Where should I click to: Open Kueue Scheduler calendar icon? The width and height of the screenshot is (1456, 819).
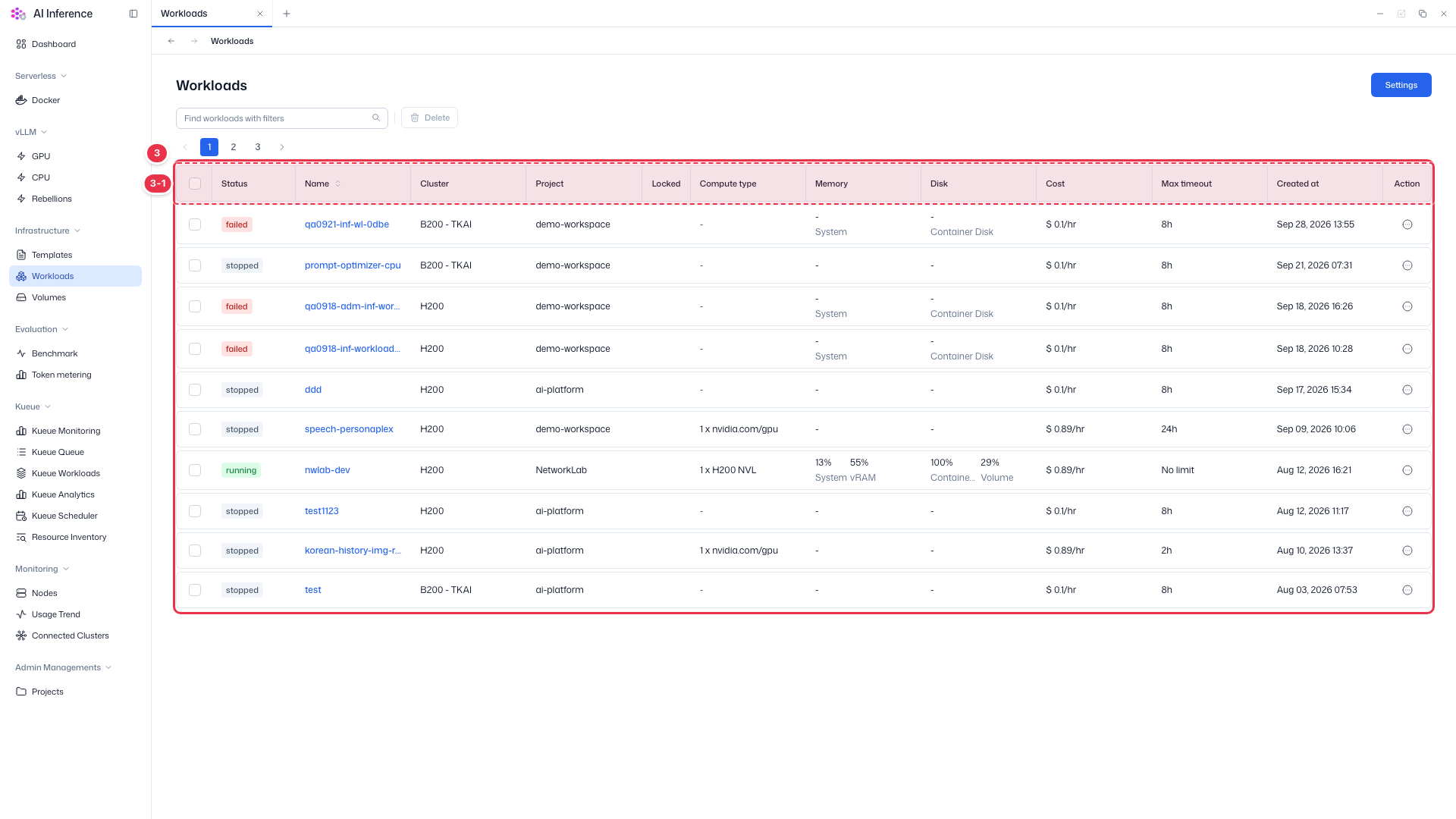21,516
